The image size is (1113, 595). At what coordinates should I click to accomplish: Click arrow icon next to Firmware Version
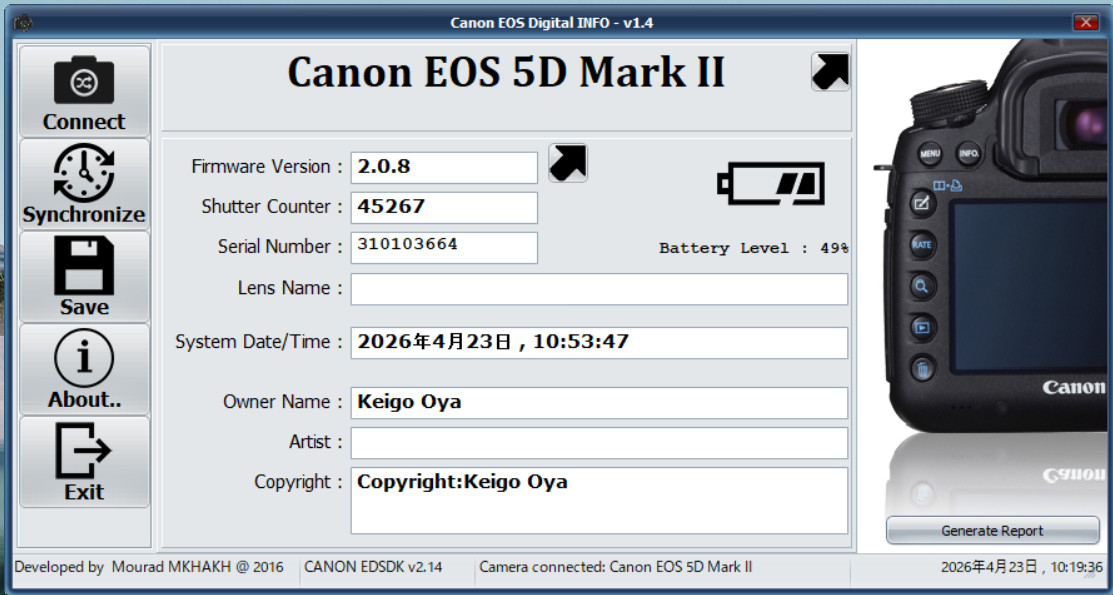point(568,163)
